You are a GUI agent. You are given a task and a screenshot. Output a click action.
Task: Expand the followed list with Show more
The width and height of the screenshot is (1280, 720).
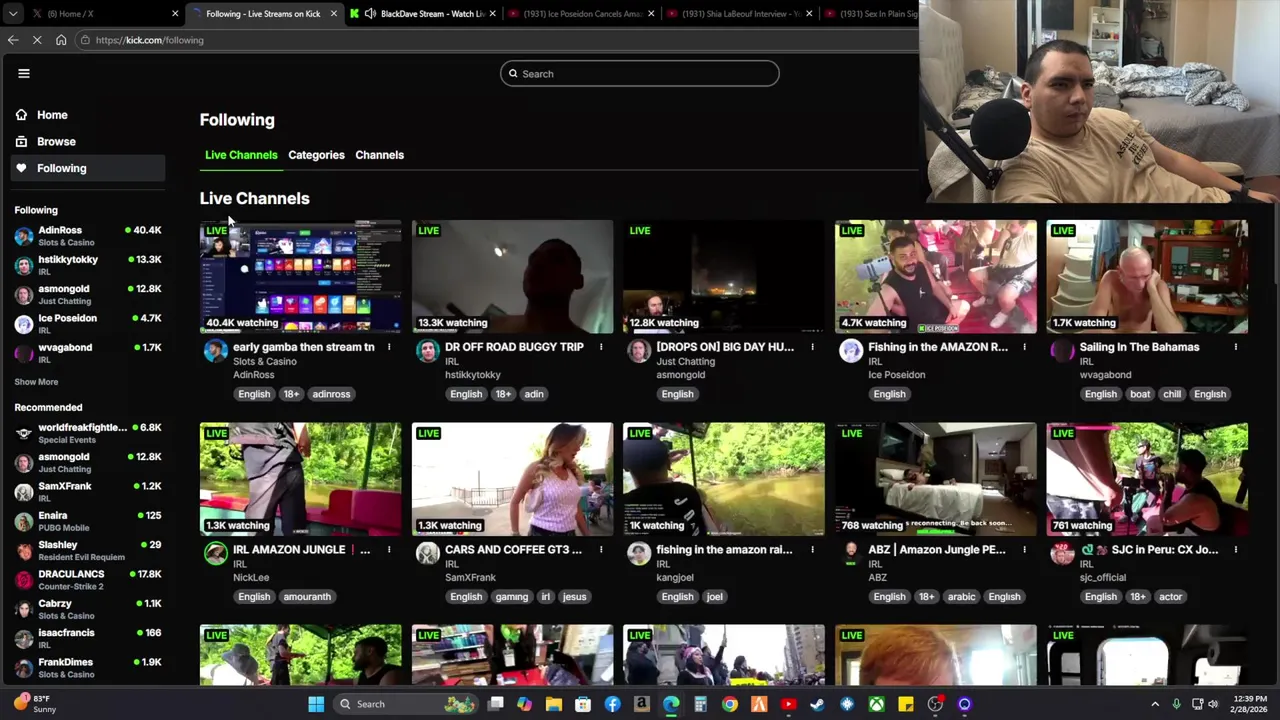click(36, 382)
